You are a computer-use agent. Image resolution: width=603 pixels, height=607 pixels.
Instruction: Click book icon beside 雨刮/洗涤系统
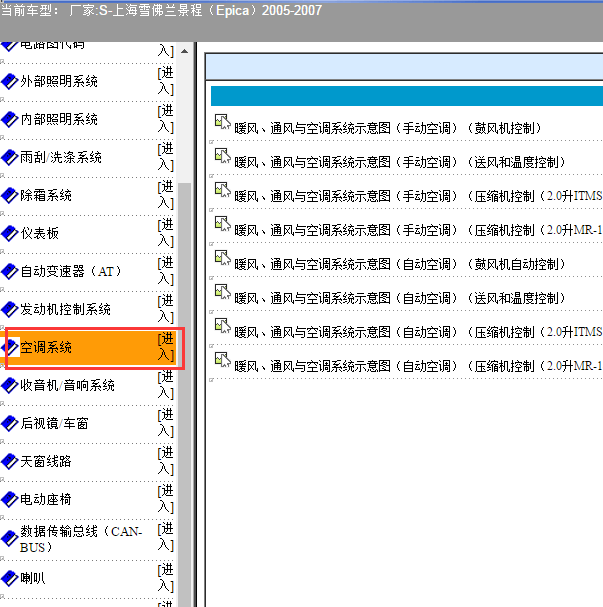9,157
